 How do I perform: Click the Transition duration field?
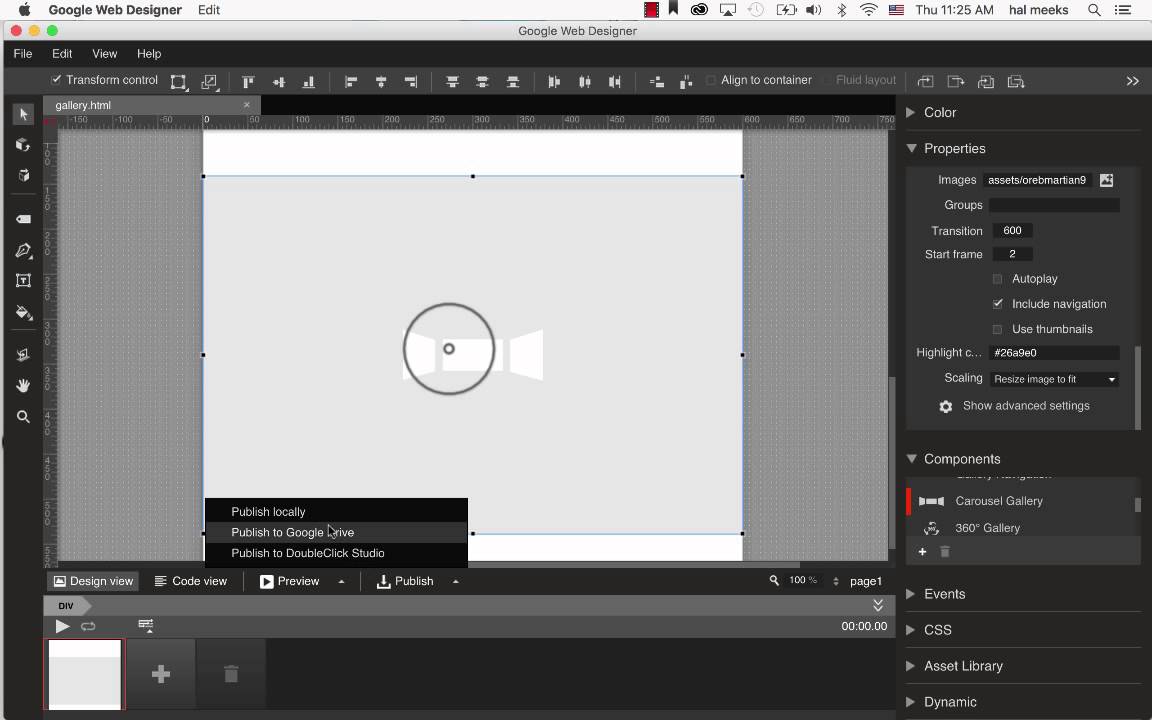[1012, 231]
